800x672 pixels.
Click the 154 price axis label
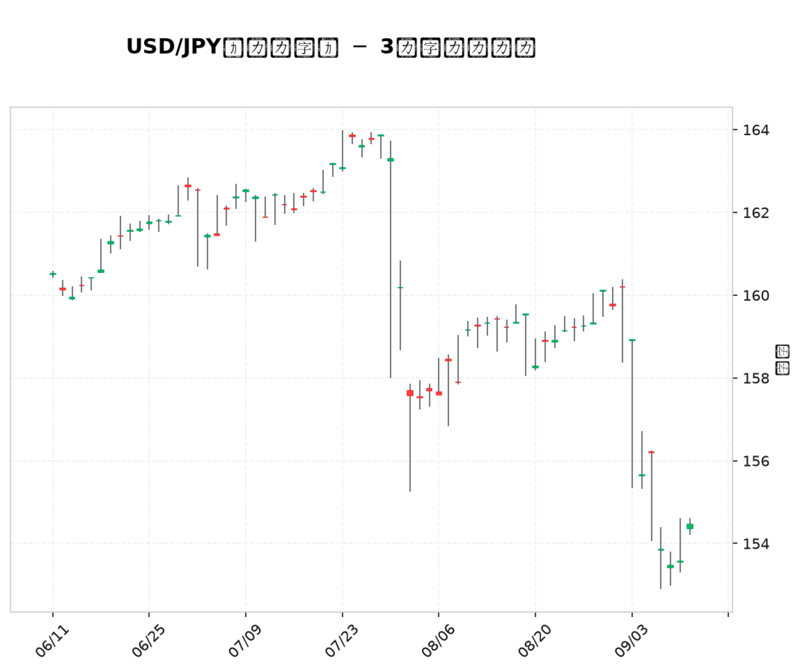coord(756,543)
